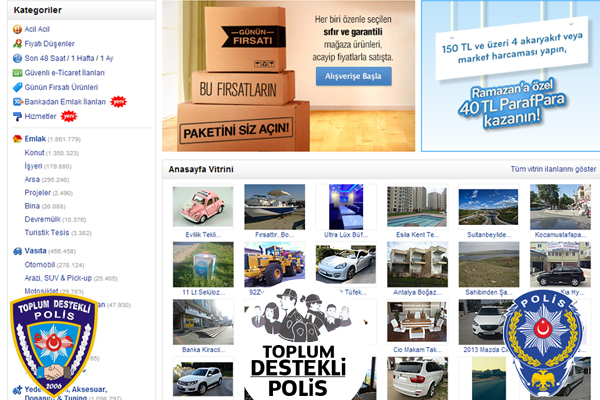
Task: Open the Vasıta category
Action: (x=36, y=250)
